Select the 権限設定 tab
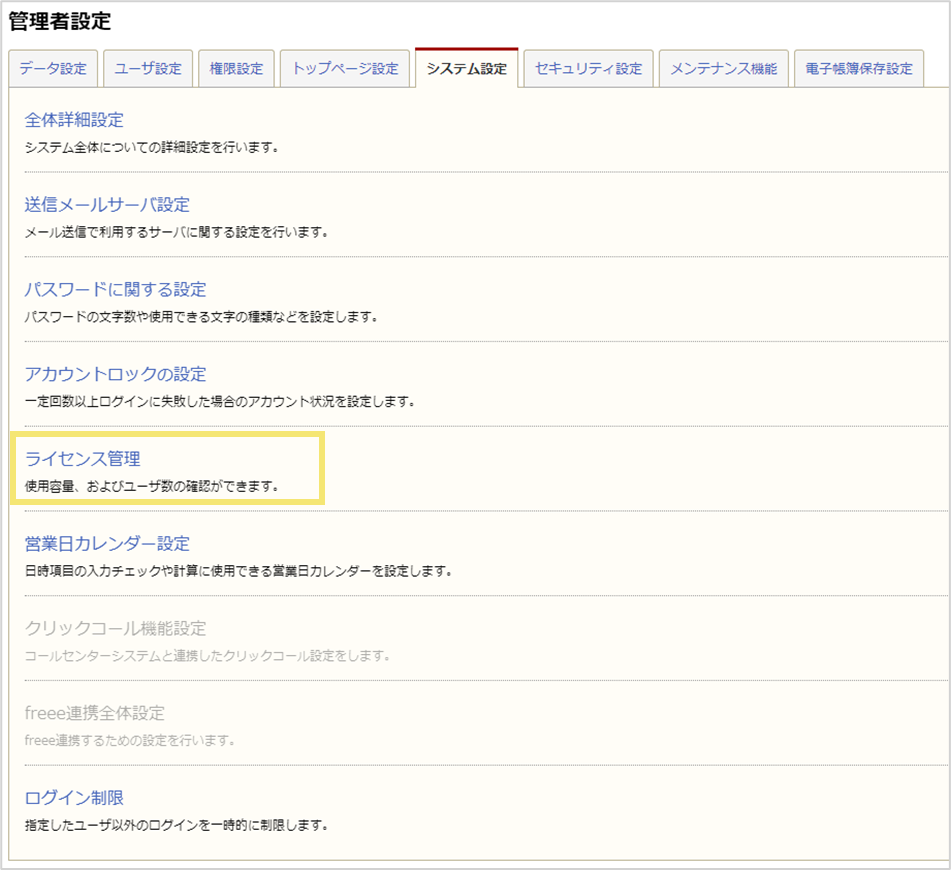 pos(235,68)
